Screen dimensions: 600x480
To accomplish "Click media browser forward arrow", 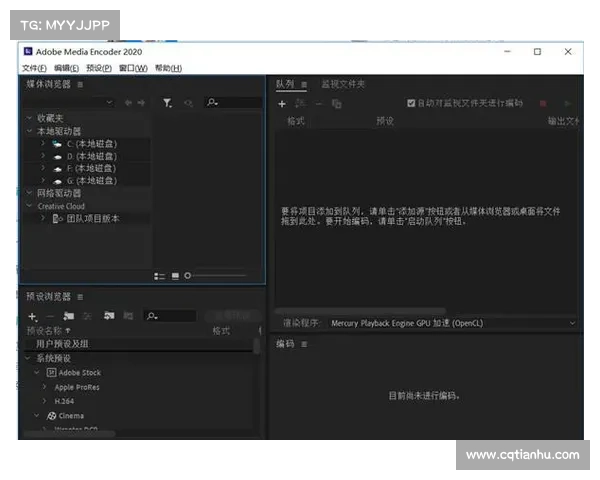I will pos(141,103).
